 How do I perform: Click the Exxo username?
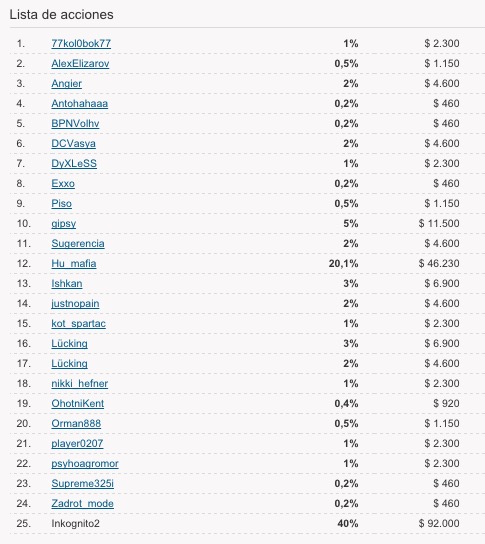coord(63,184)
